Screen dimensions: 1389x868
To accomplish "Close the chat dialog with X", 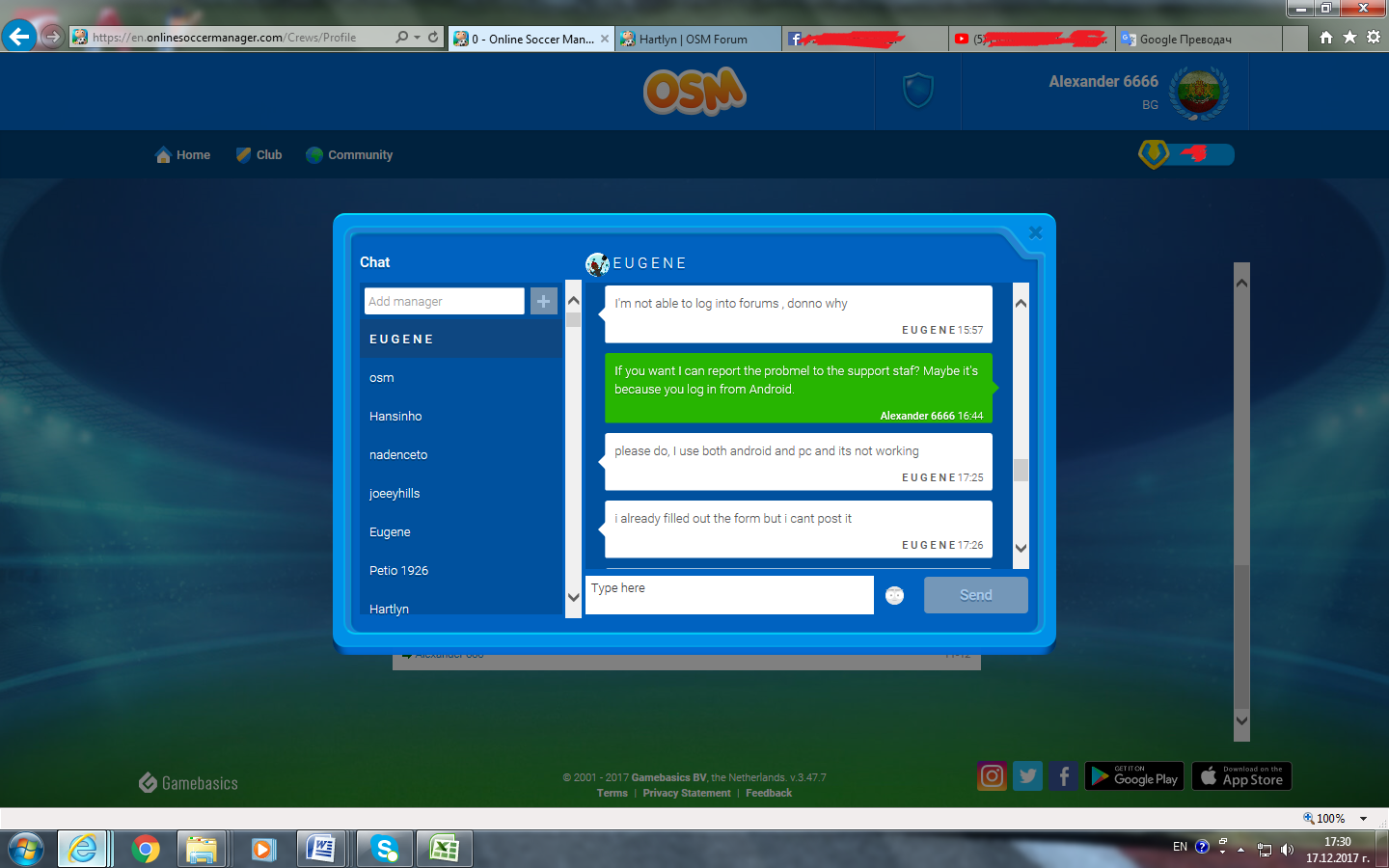I will [x=1035, y=232].
